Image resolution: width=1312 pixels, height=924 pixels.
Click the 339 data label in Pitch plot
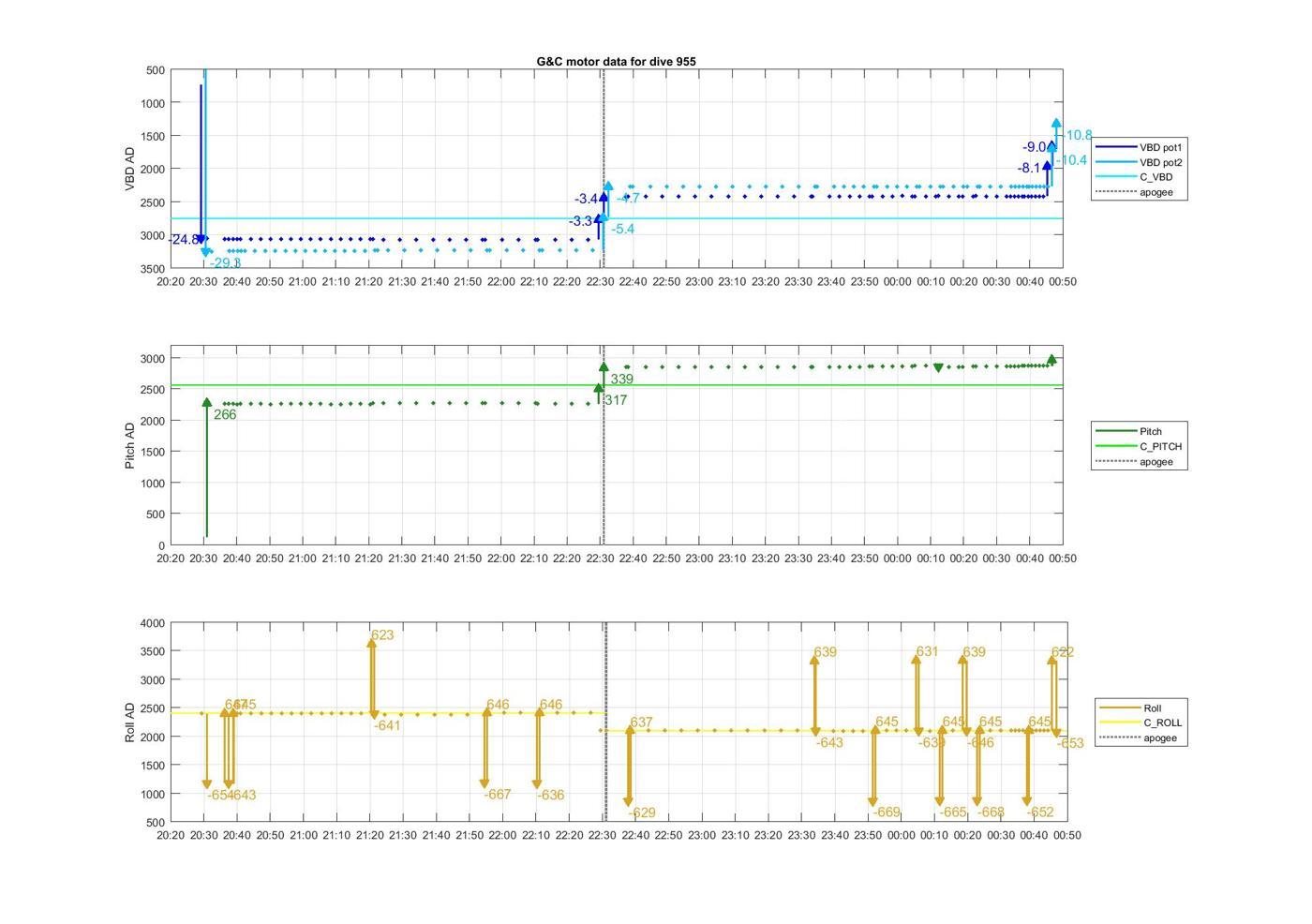click(x=621, y=380)
